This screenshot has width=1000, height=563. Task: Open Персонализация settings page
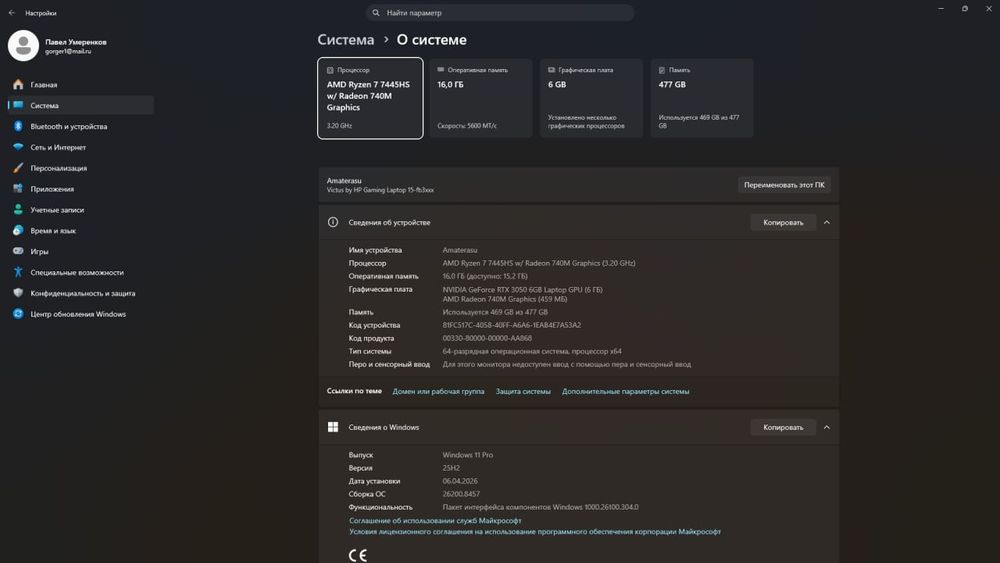pyautogui.click(x=80, y=168)
